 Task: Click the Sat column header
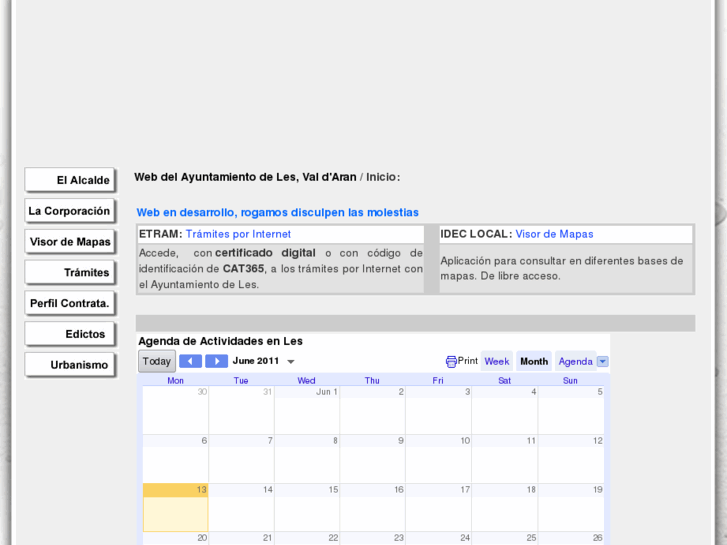tap(504, 380)
